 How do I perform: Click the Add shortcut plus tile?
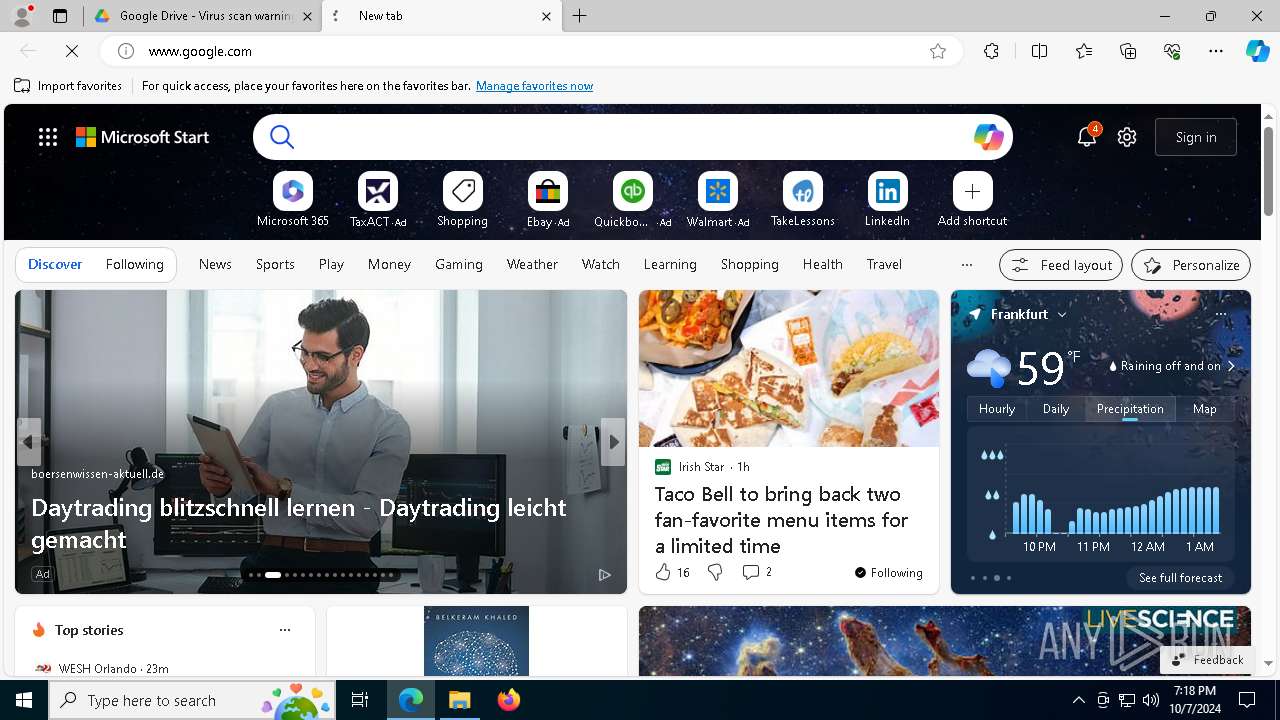point(972,191)
